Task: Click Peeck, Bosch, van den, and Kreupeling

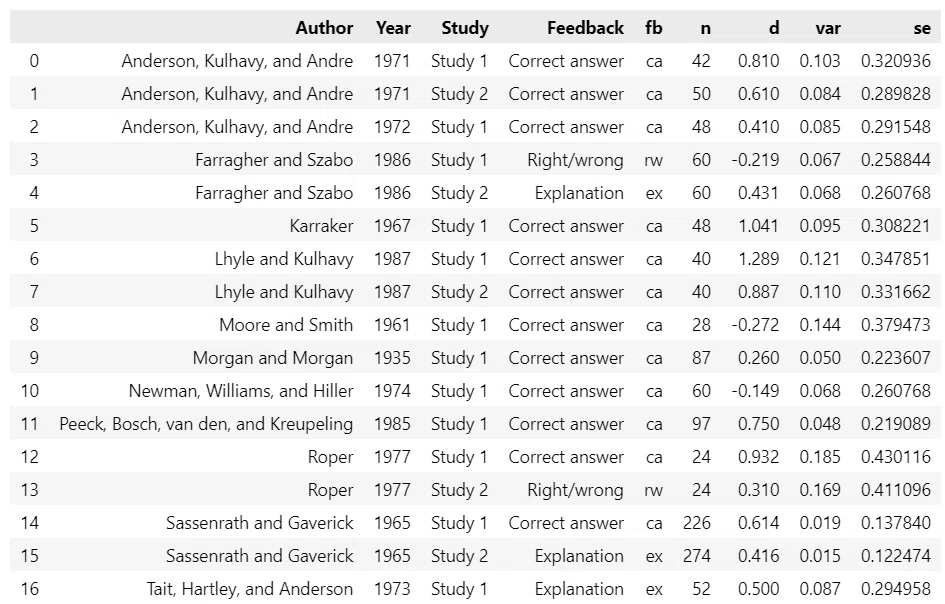Action: point(206,424)
